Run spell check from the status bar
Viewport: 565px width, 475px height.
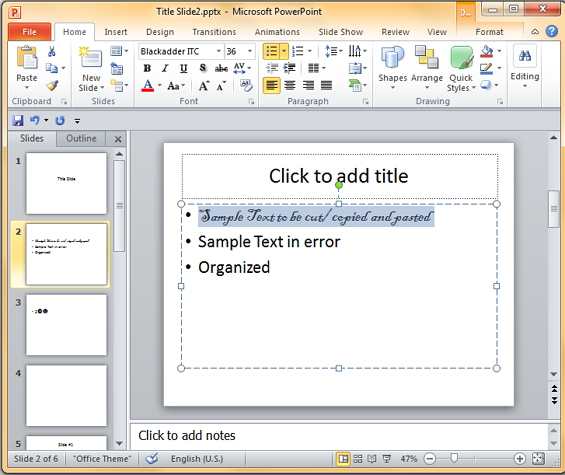(152, 458)
